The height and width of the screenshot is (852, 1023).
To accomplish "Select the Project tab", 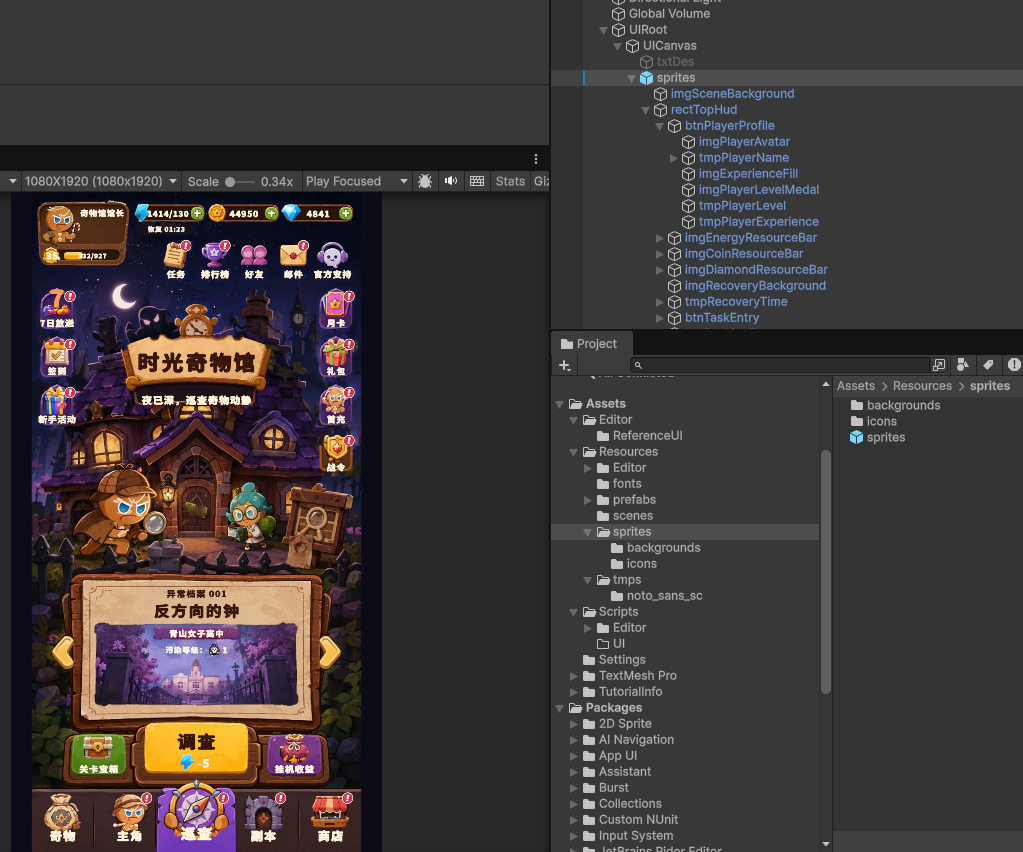I will click(x=589, y=344).
